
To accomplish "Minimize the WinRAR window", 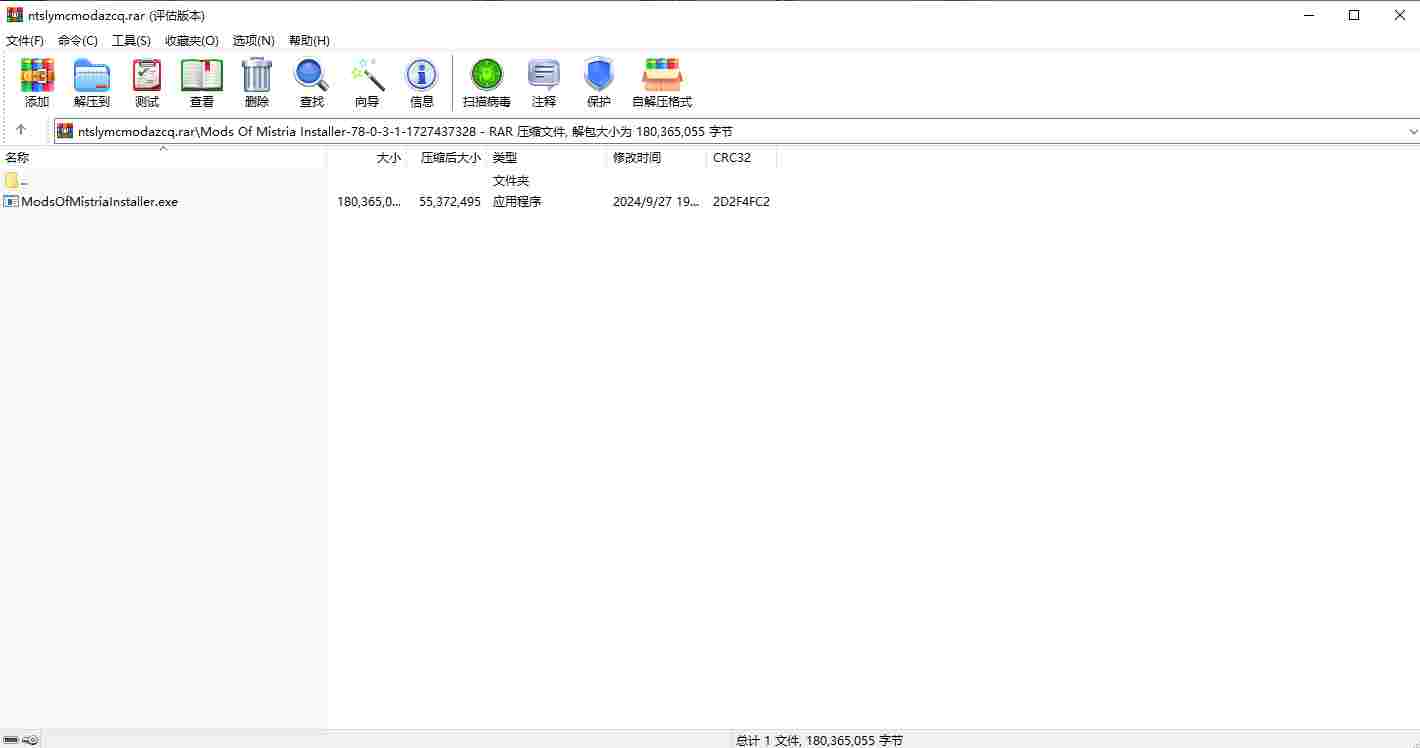I will click(1309, 15).
